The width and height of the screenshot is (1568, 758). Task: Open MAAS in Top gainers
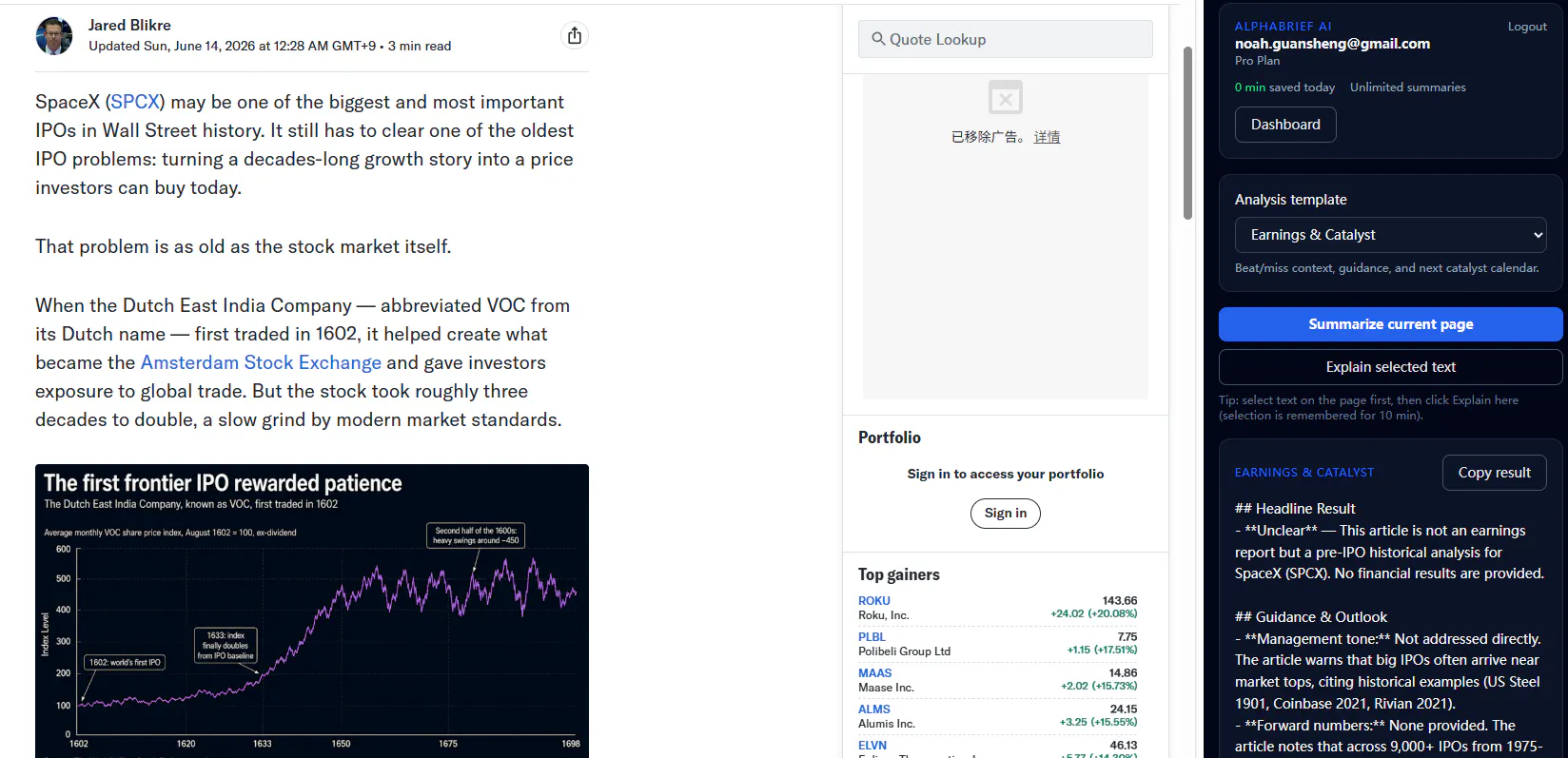point(874,673)
